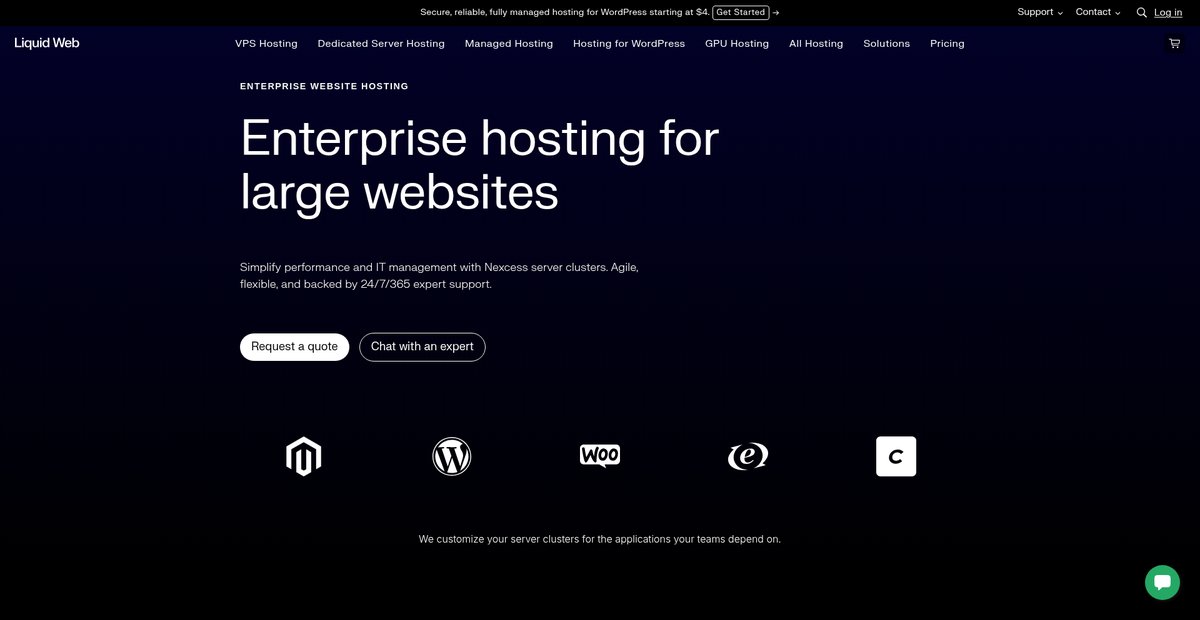Screen dimensions: 1200x620
Task: Click the 'ENTERPRISE WEBSITE HOSTING' label
Action: [324, 86]
